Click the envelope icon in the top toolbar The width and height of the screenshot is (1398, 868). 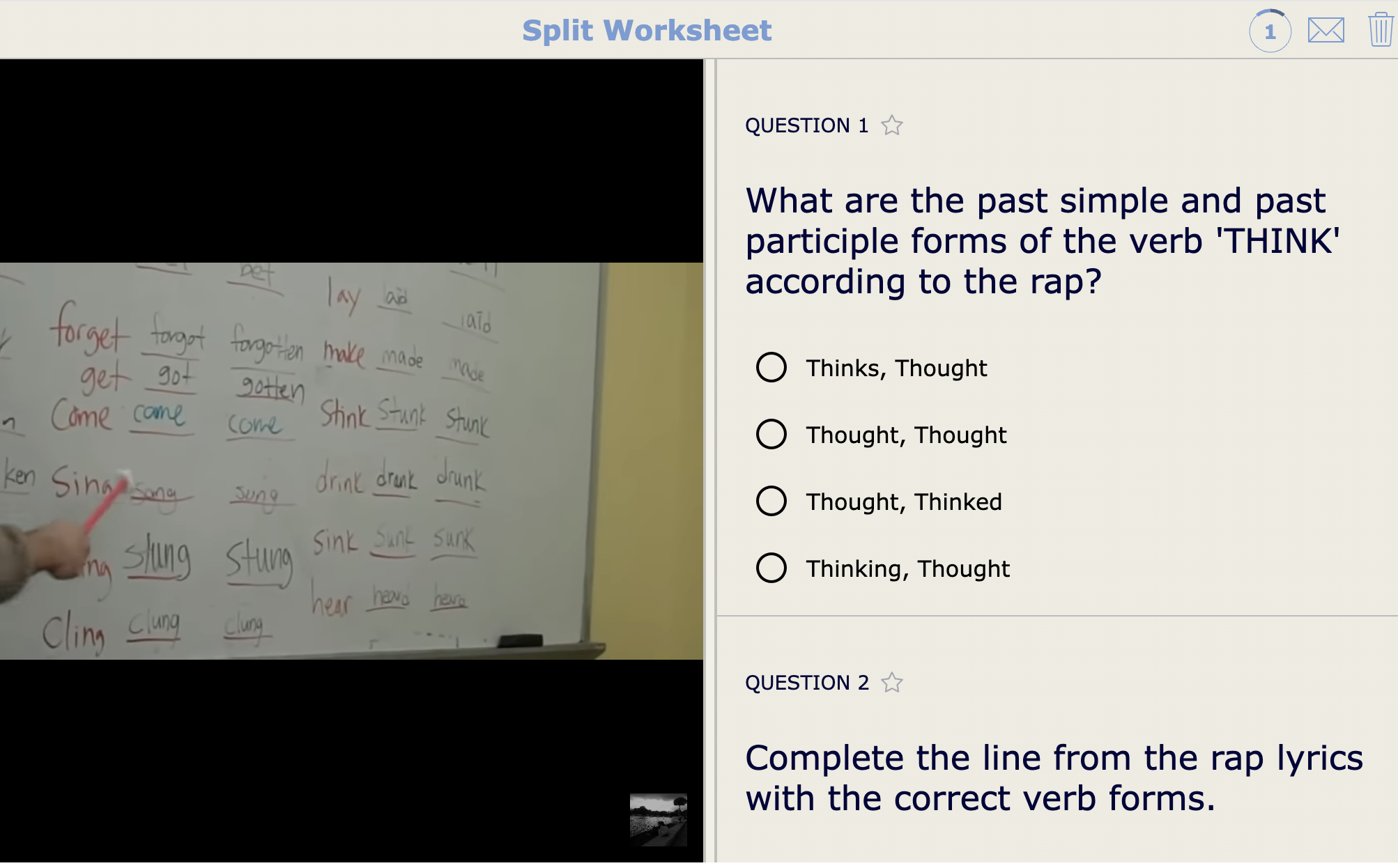(1326, 31)
